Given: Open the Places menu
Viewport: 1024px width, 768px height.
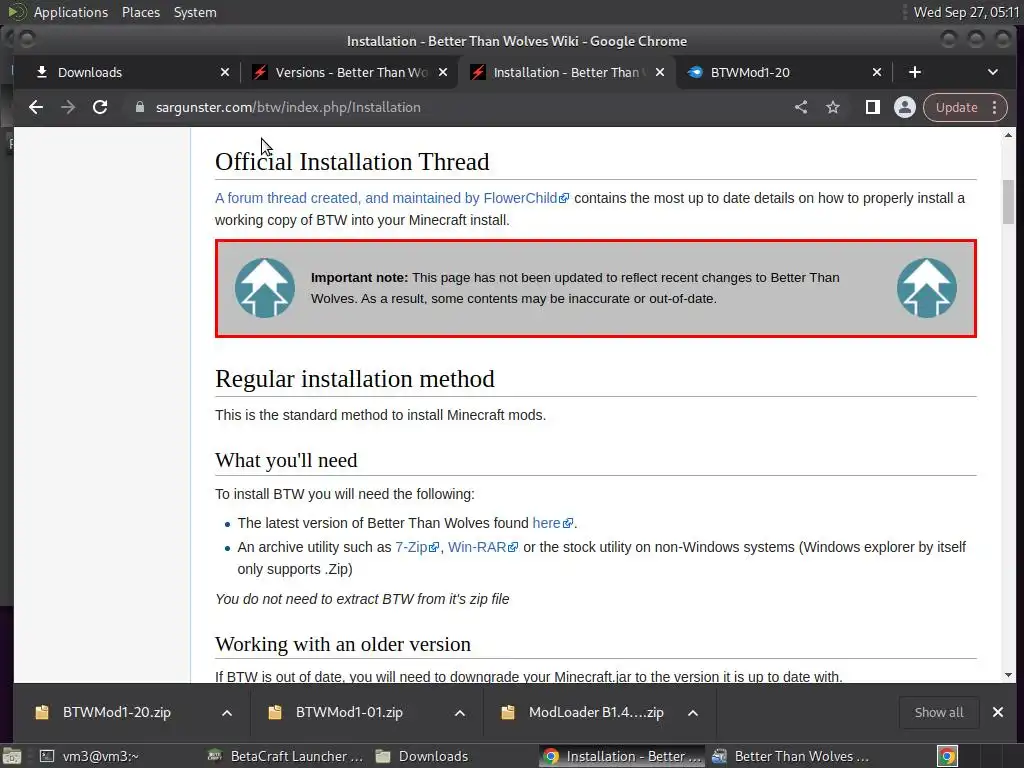Looking at the screenshot, I should pyautogui.click(x=140, y=12).
